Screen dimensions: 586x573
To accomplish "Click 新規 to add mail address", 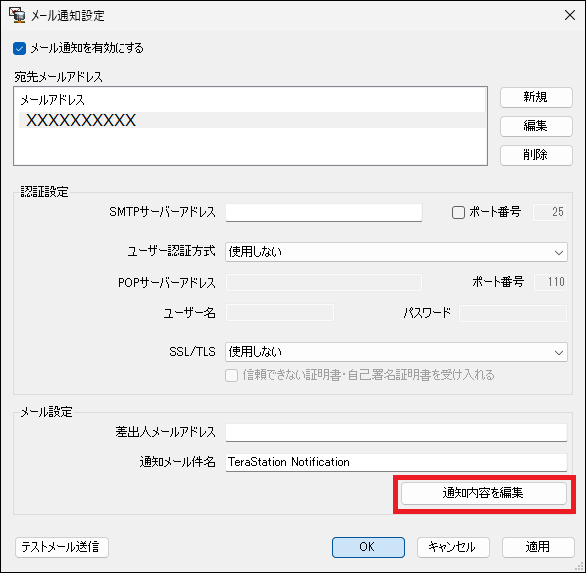I will [x=536, y=97].
